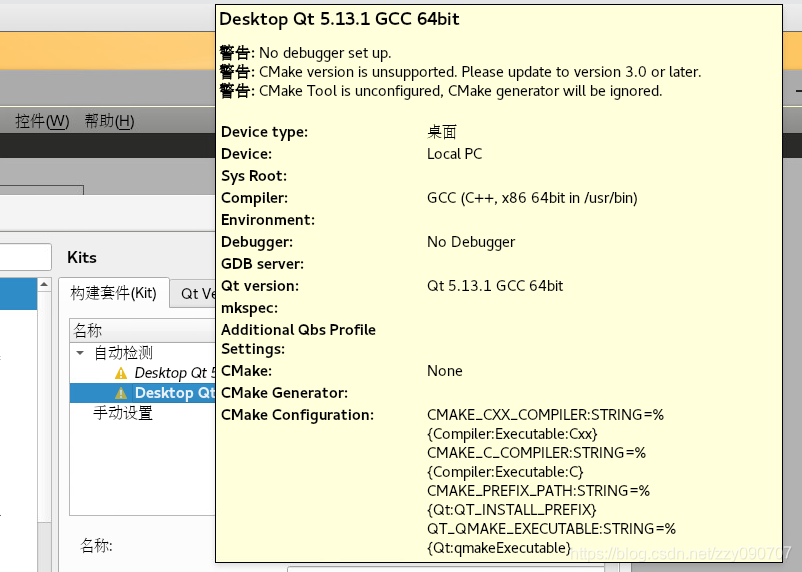Viewport: 802px width, 572px height.
Task: Select the highlighted Desktop Qt kit row
Action: 143,393
